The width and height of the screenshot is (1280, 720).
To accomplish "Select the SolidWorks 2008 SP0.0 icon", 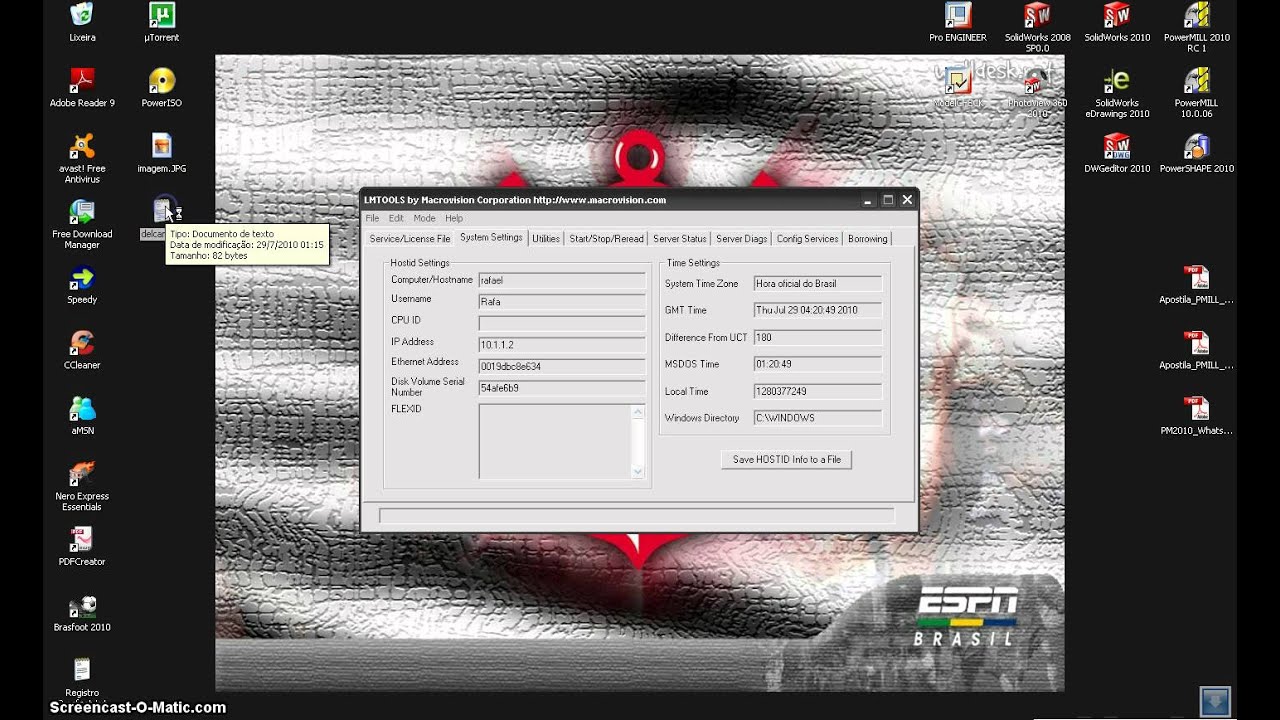I will tap(1037, 15).
